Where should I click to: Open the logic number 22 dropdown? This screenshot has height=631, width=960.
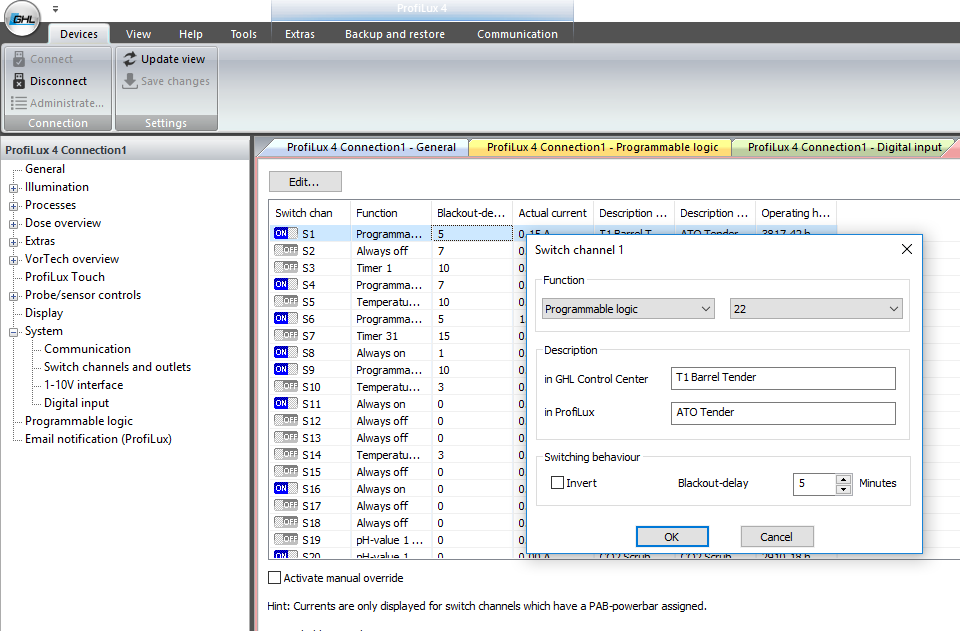(x=816, y=308)
